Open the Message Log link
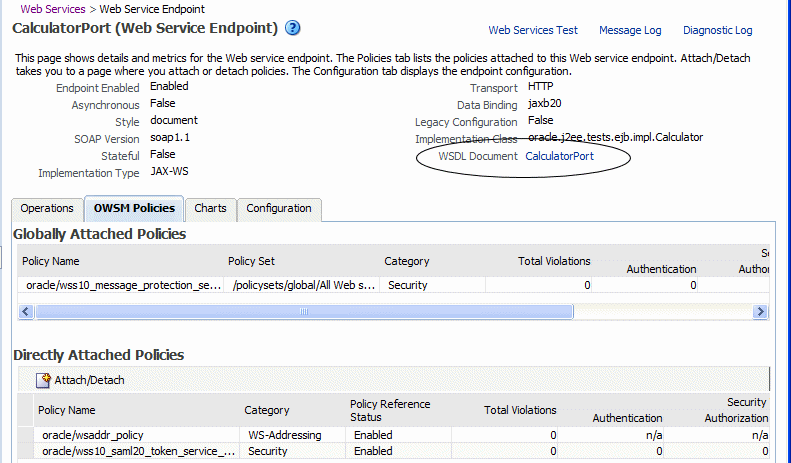 point(629,31)
